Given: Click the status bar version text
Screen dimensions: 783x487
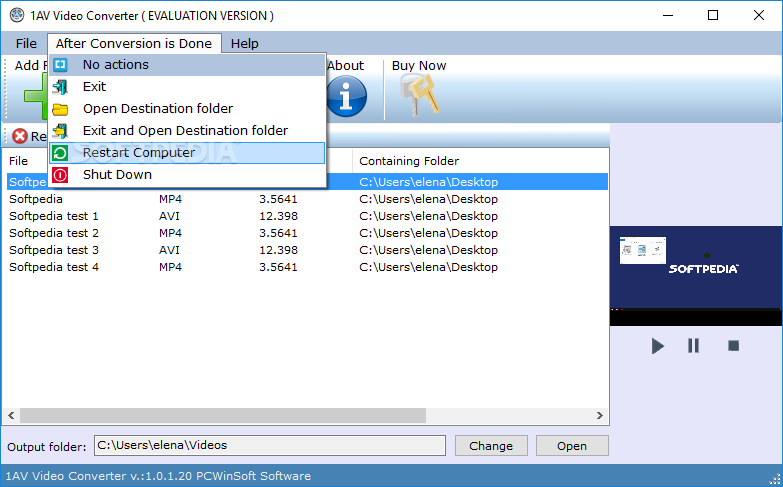Looking at the screenshot, I should point(158,476).
